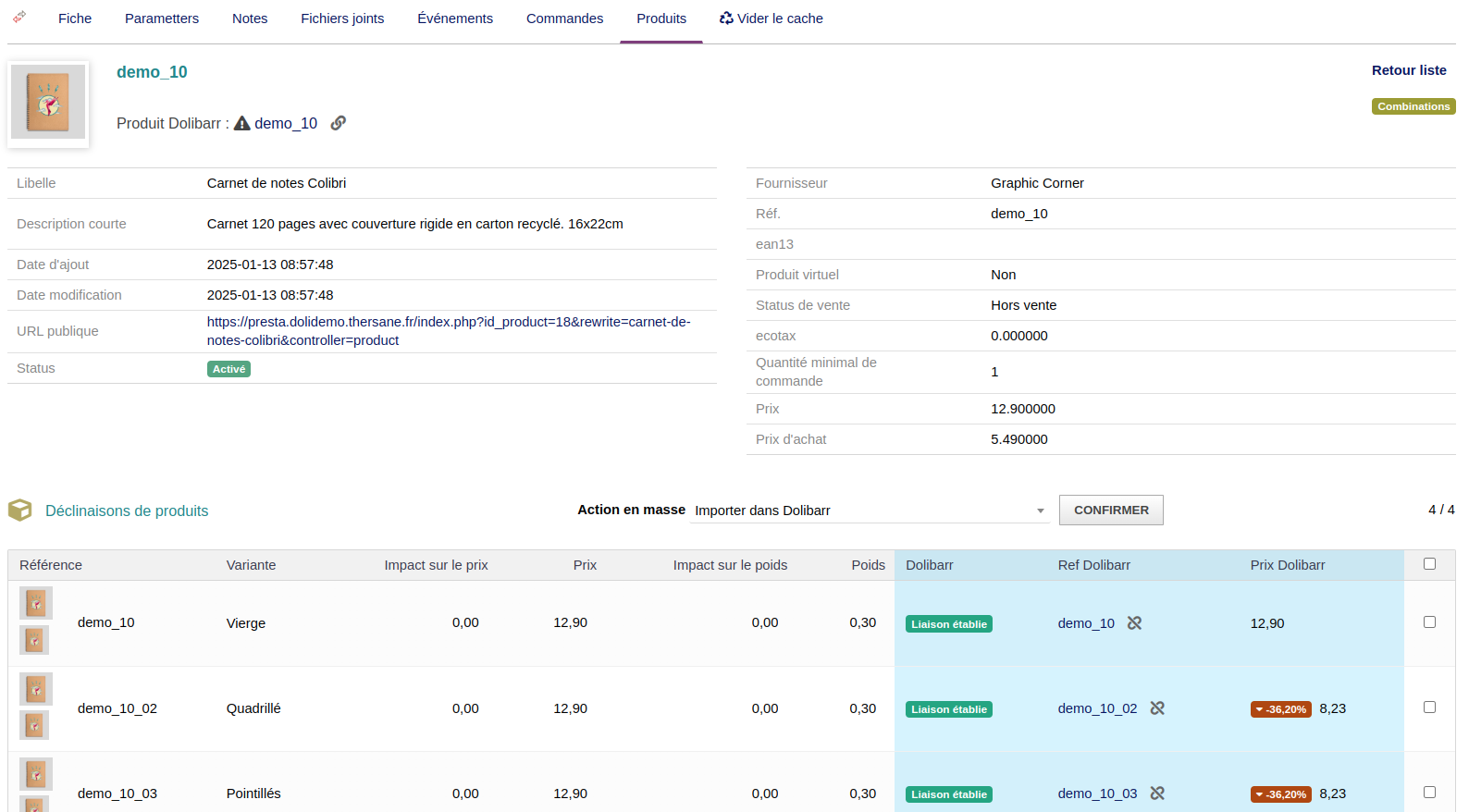Click the -36,20% price badge for demo_10_02

click(x=1280, y=709)
